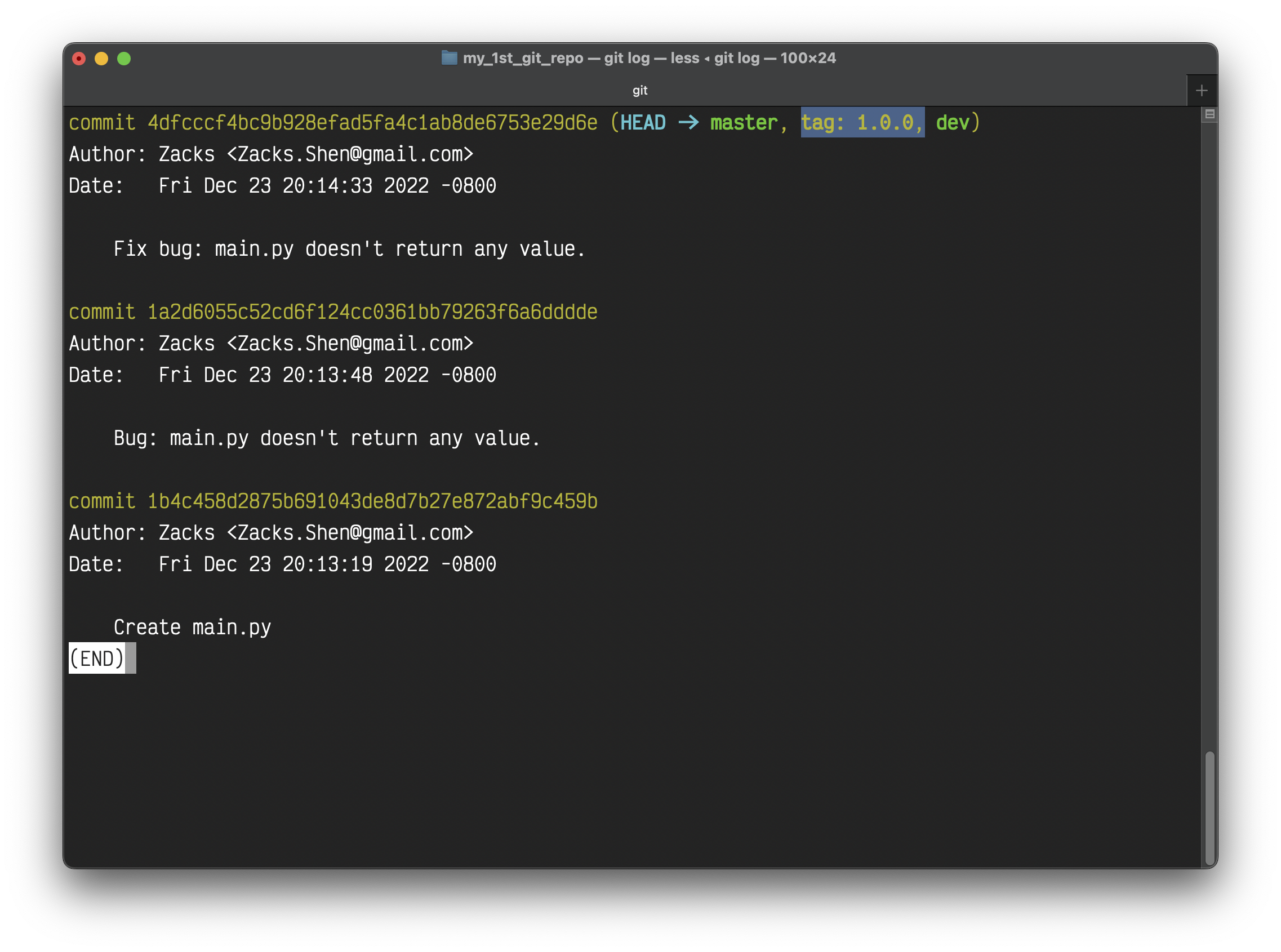
Task: Click the window title my_1st_git_repo text
Action: 523,58
